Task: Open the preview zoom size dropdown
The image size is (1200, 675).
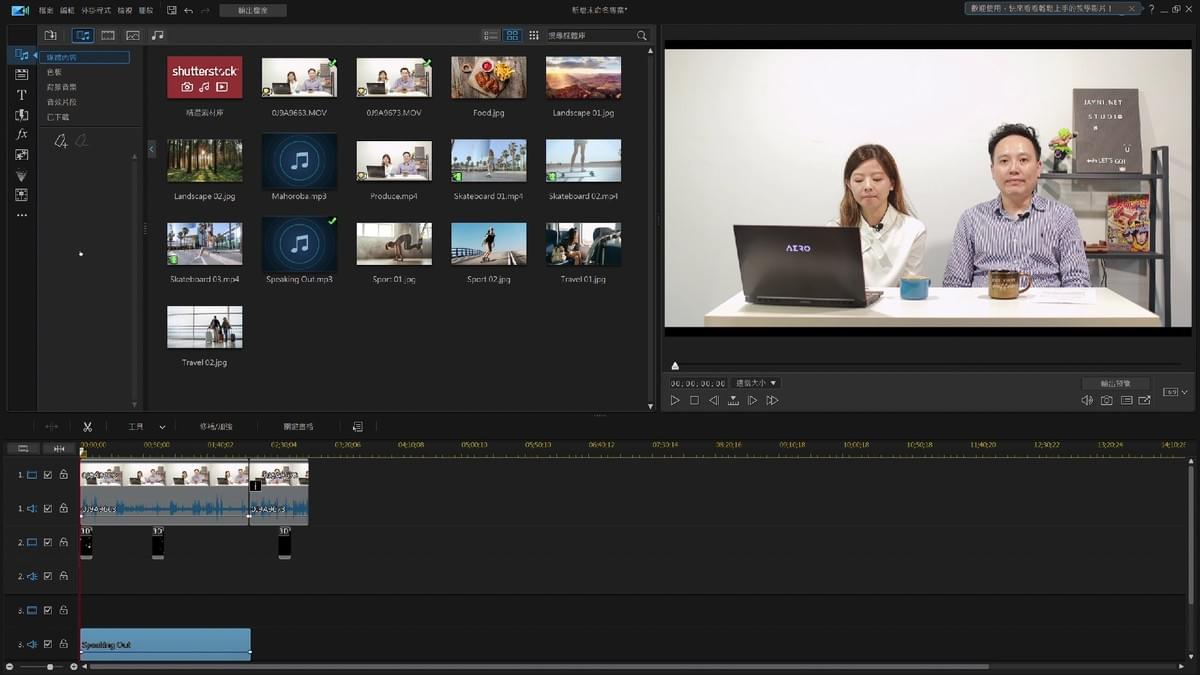Action: [756, 383]
